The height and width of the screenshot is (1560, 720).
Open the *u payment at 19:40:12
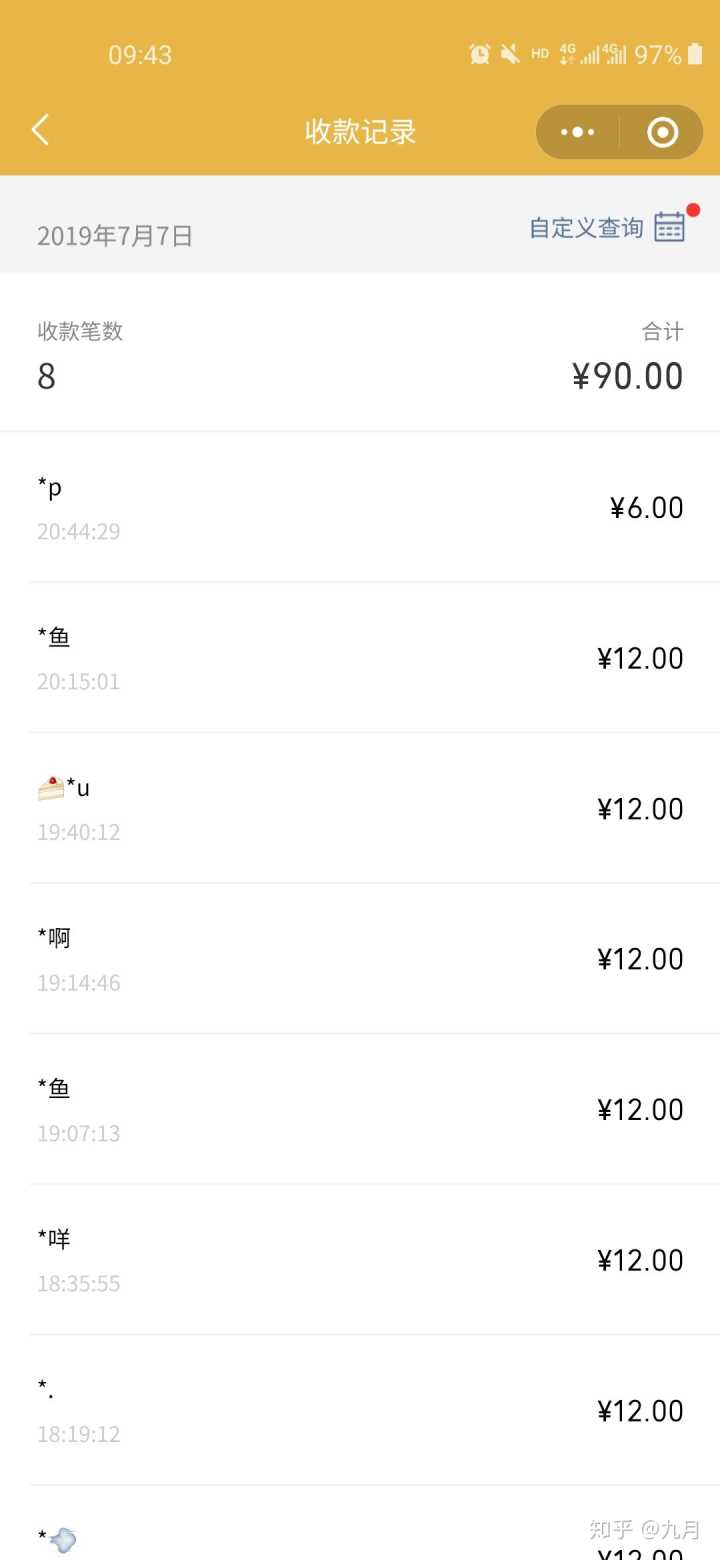(x=360, y=809)
